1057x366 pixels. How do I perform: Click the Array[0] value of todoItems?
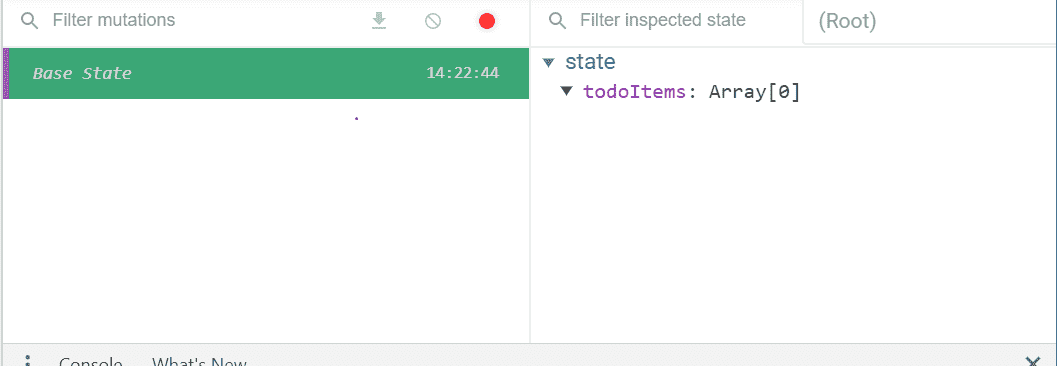(754, 92)
